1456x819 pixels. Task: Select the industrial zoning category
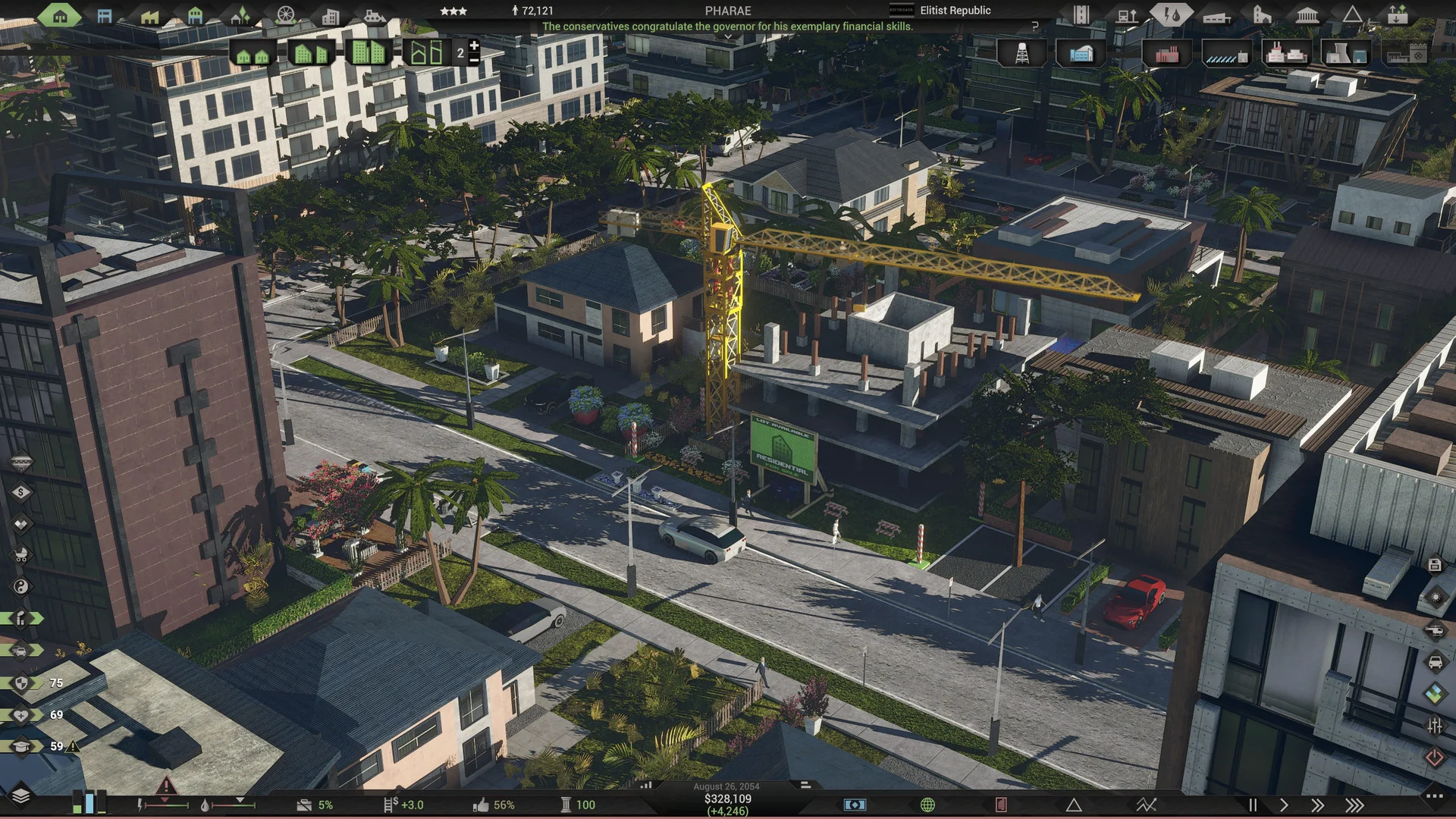[149, 14]
